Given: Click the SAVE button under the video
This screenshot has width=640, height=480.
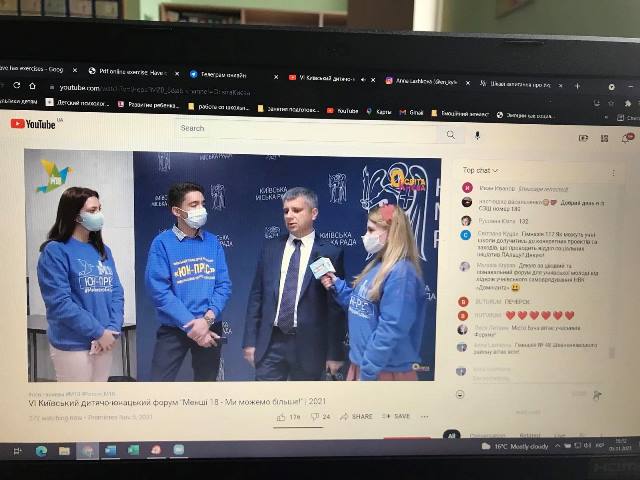Looking at the screenshot, I should 397,416.
